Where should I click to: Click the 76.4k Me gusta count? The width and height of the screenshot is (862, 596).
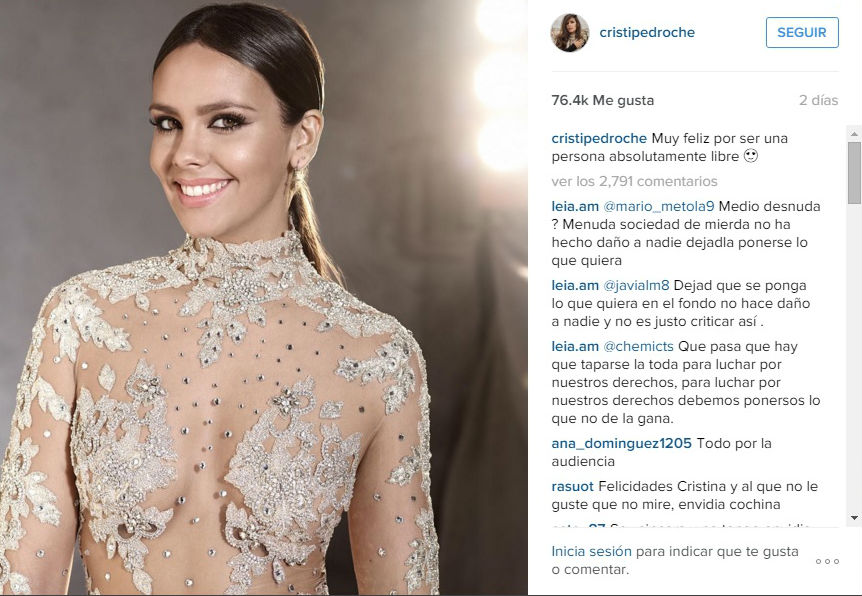(x=603, y=100)
